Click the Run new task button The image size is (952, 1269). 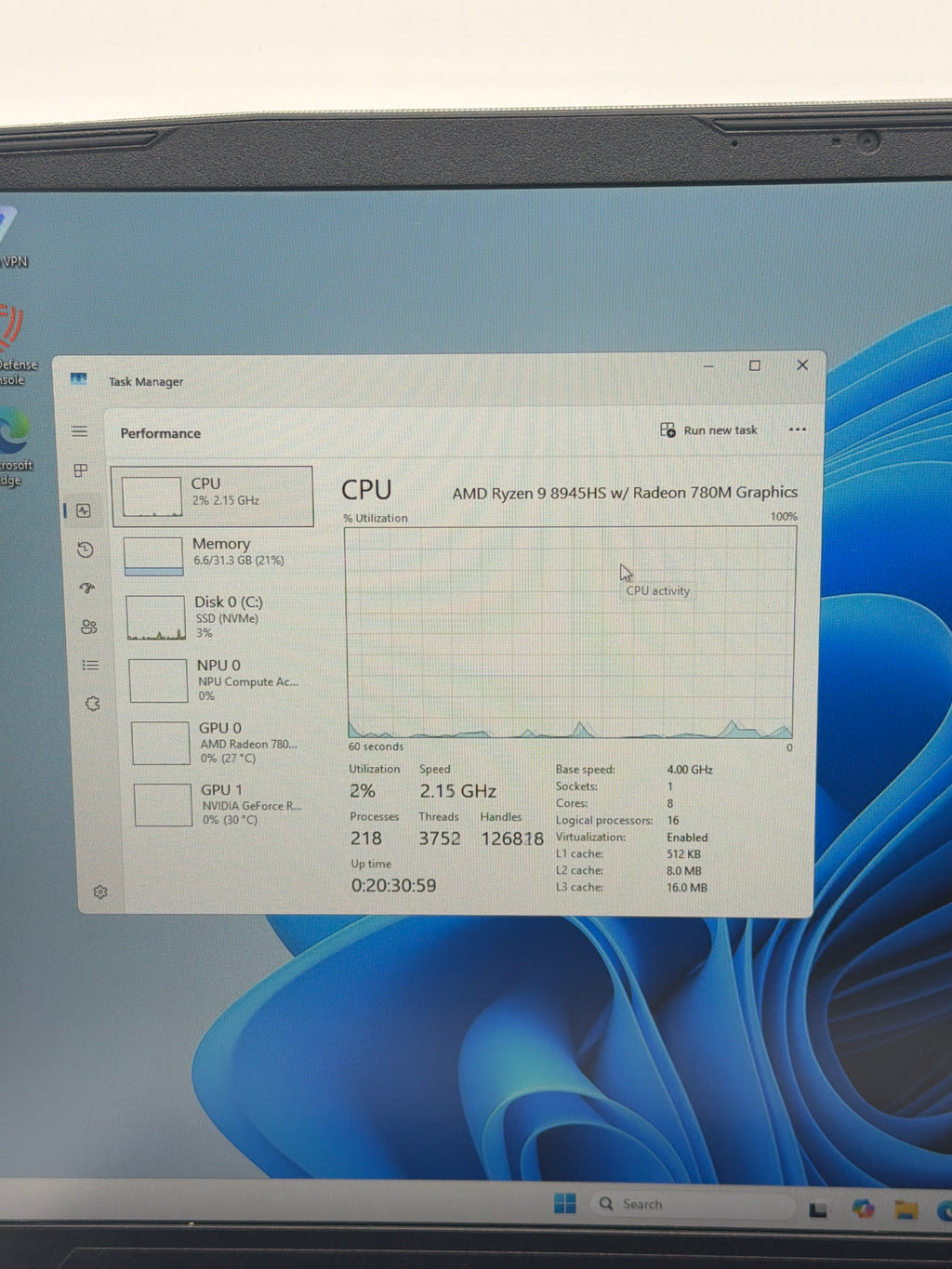tap(708, 430)
